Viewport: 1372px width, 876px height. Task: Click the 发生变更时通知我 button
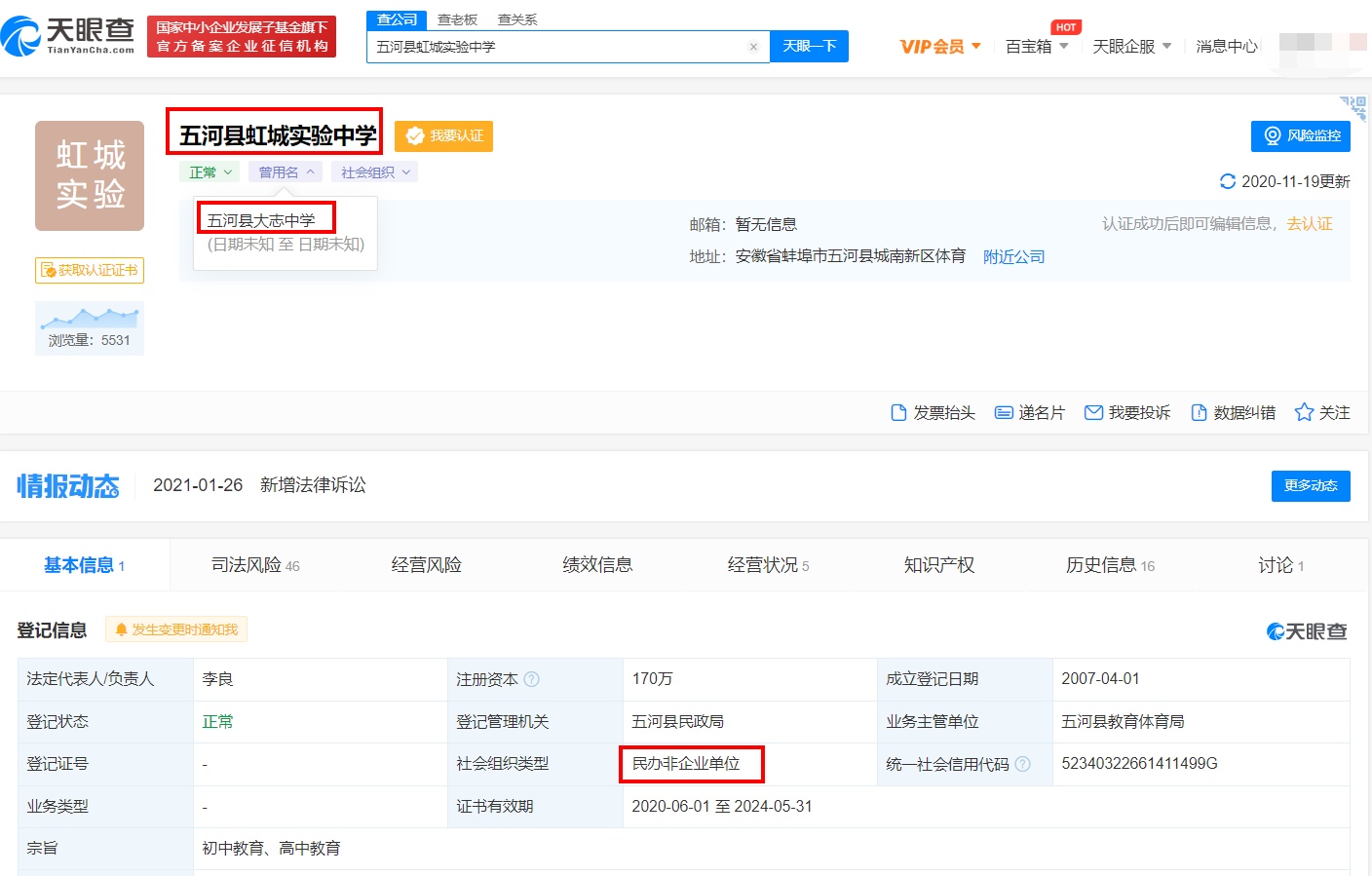pos(176,629)
